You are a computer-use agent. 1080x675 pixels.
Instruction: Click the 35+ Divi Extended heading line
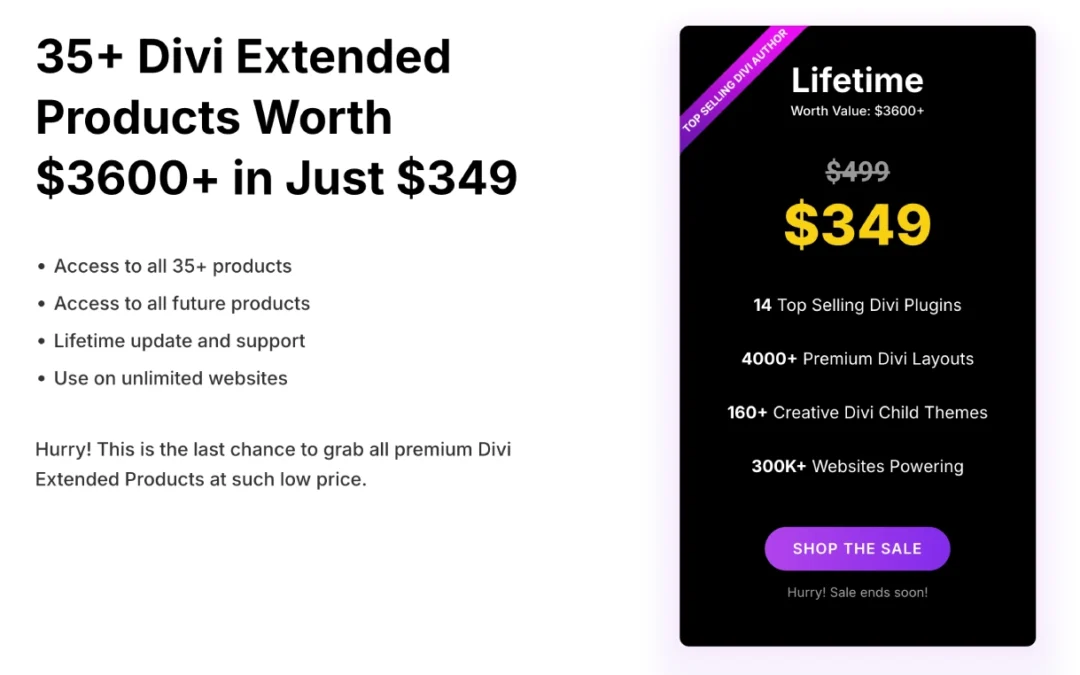(243, 57)
